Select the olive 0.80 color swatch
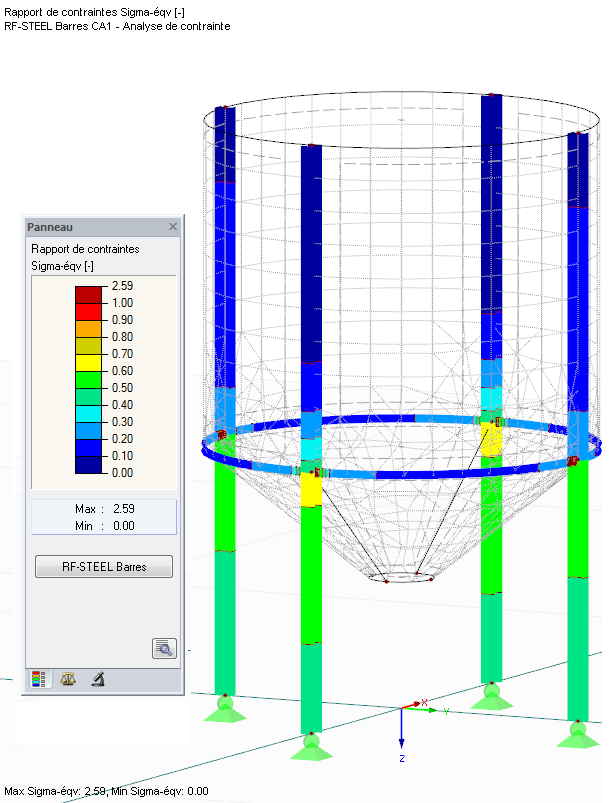614x803 pixels. point(89,346)
